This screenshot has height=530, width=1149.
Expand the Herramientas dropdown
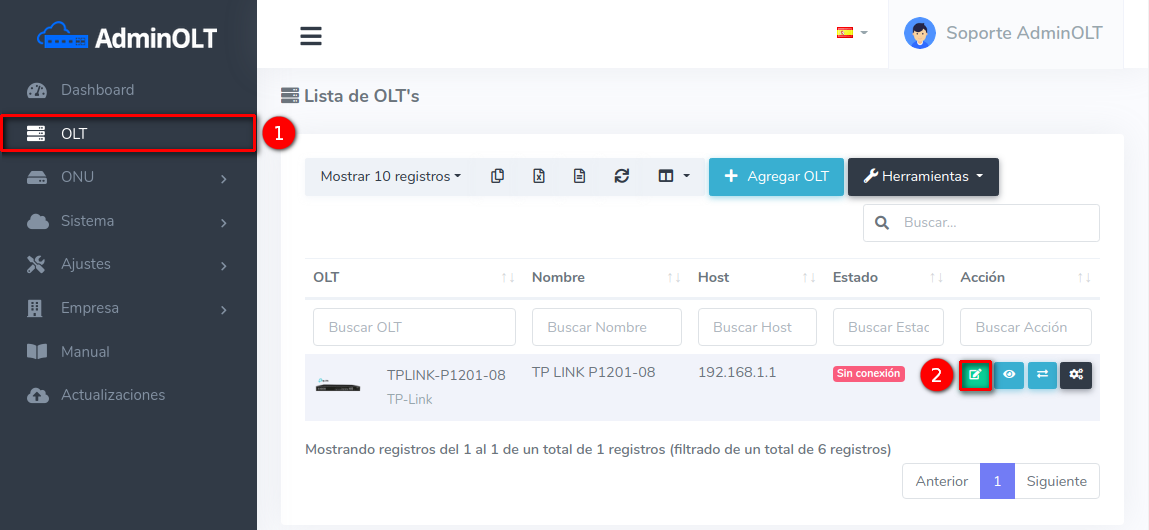pyautogui.click(x=922, y=176)
